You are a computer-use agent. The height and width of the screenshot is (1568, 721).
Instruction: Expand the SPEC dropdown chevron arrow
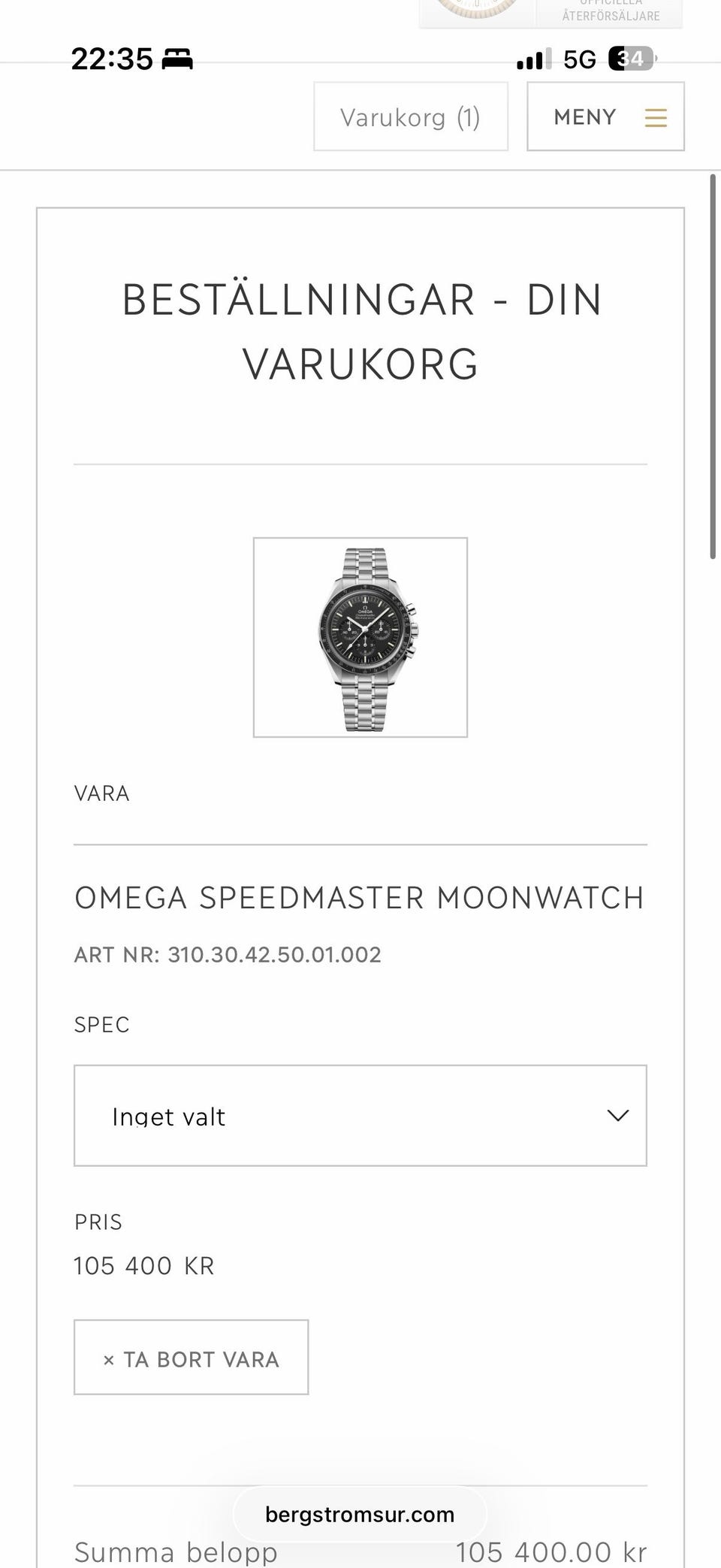click(617, 1116)
